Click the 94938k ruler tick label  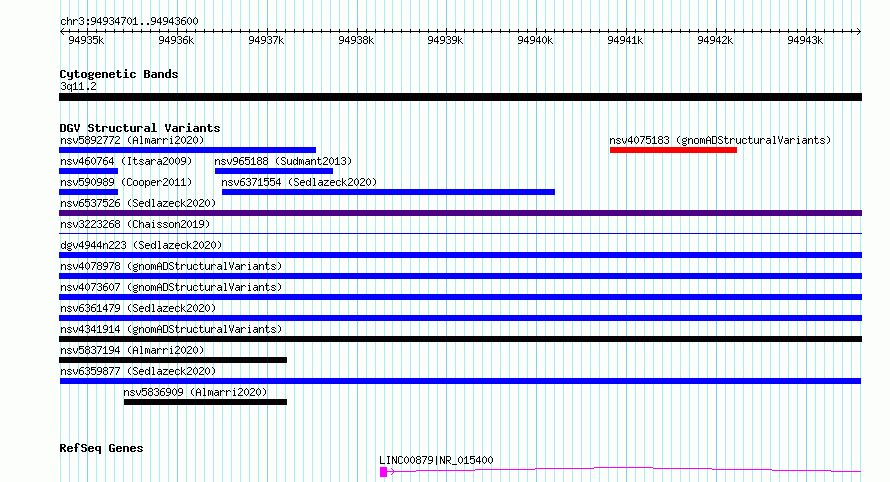[356, 40]
